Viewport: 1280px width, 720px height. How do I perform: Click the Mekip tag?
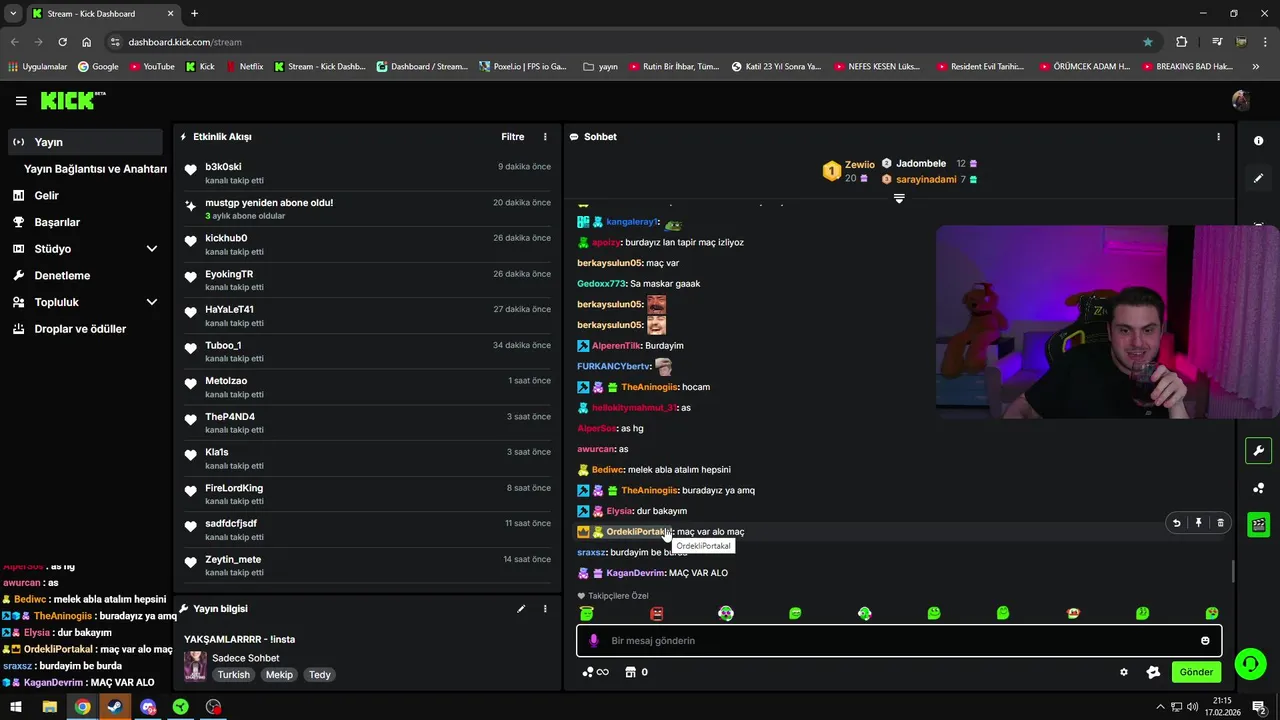279,675
